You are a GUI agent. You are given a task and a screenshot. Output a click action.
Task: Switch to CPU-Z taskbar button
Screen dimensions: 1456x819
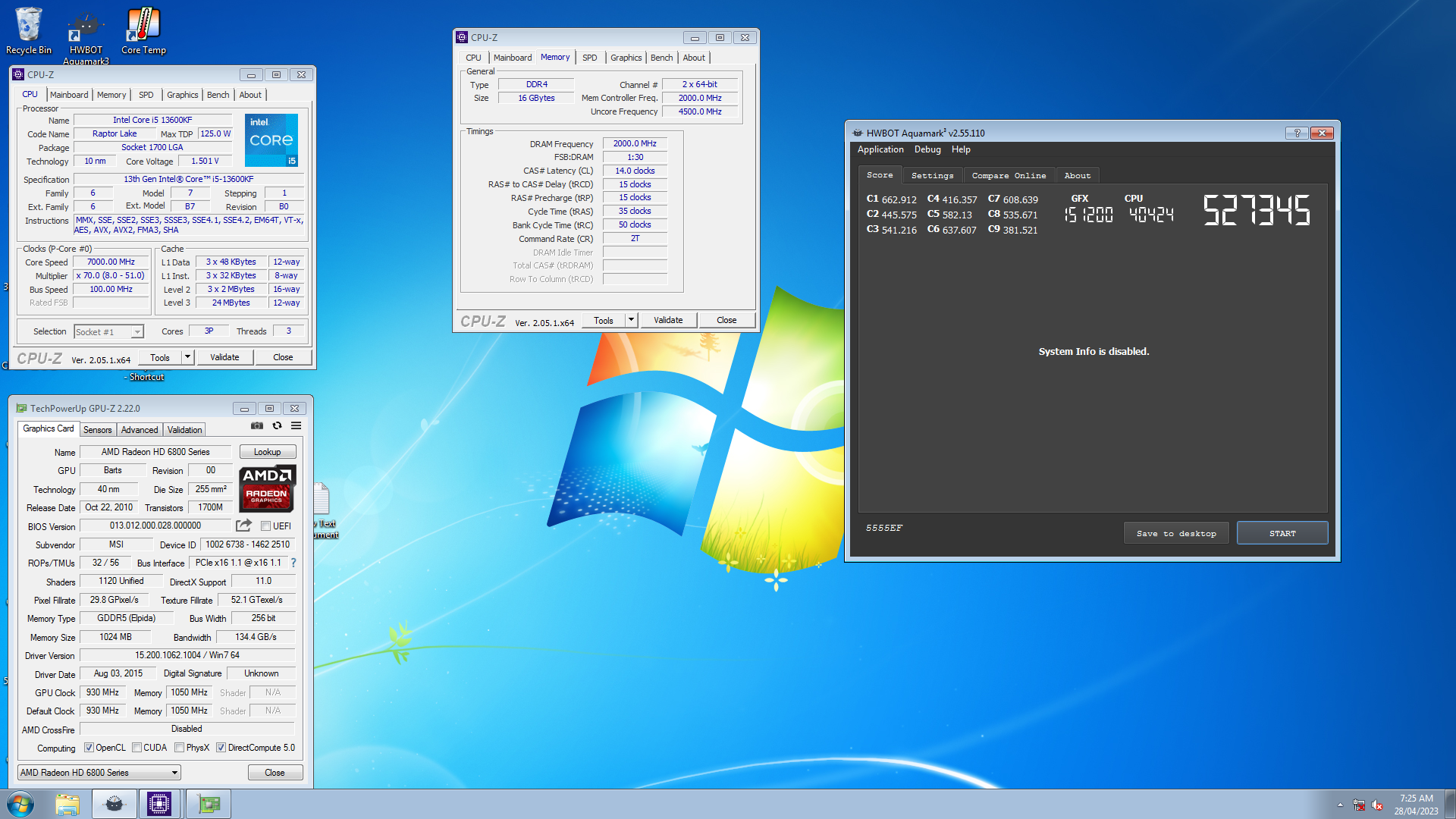click(159, 804)
